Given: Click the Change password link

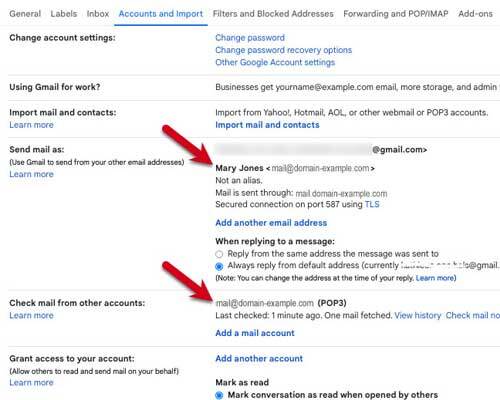Looking at the screenshot, I should point(250,38).
